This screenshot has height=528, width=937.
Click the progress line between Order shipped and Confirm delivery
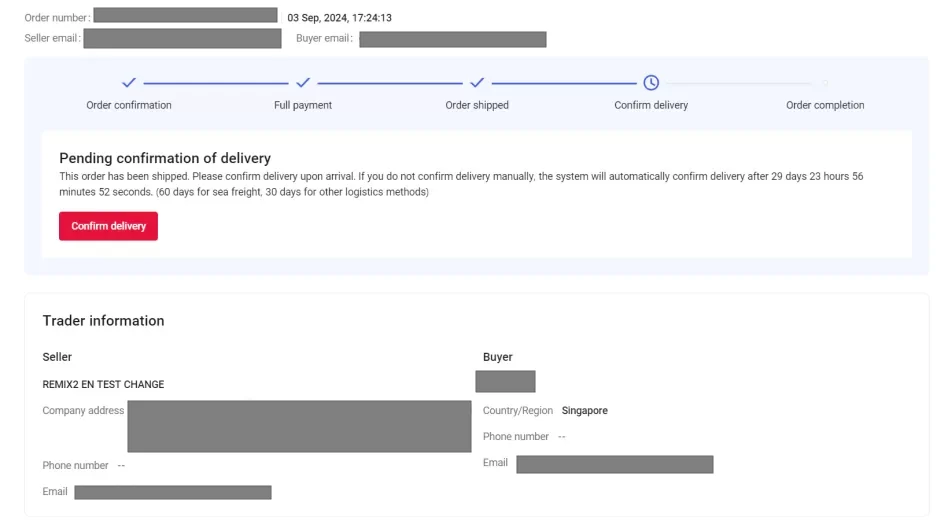[x=564, y=83]
